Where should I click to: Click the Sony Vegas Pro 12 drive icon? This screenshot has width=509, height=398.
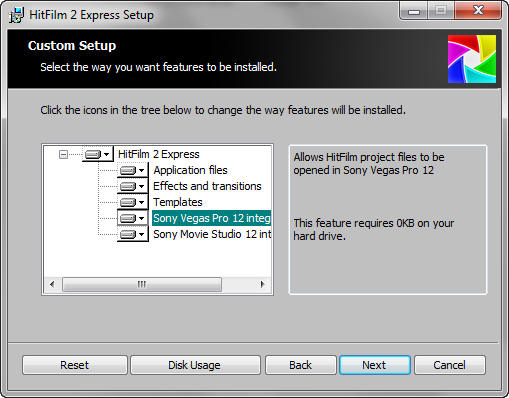point(128,218)
